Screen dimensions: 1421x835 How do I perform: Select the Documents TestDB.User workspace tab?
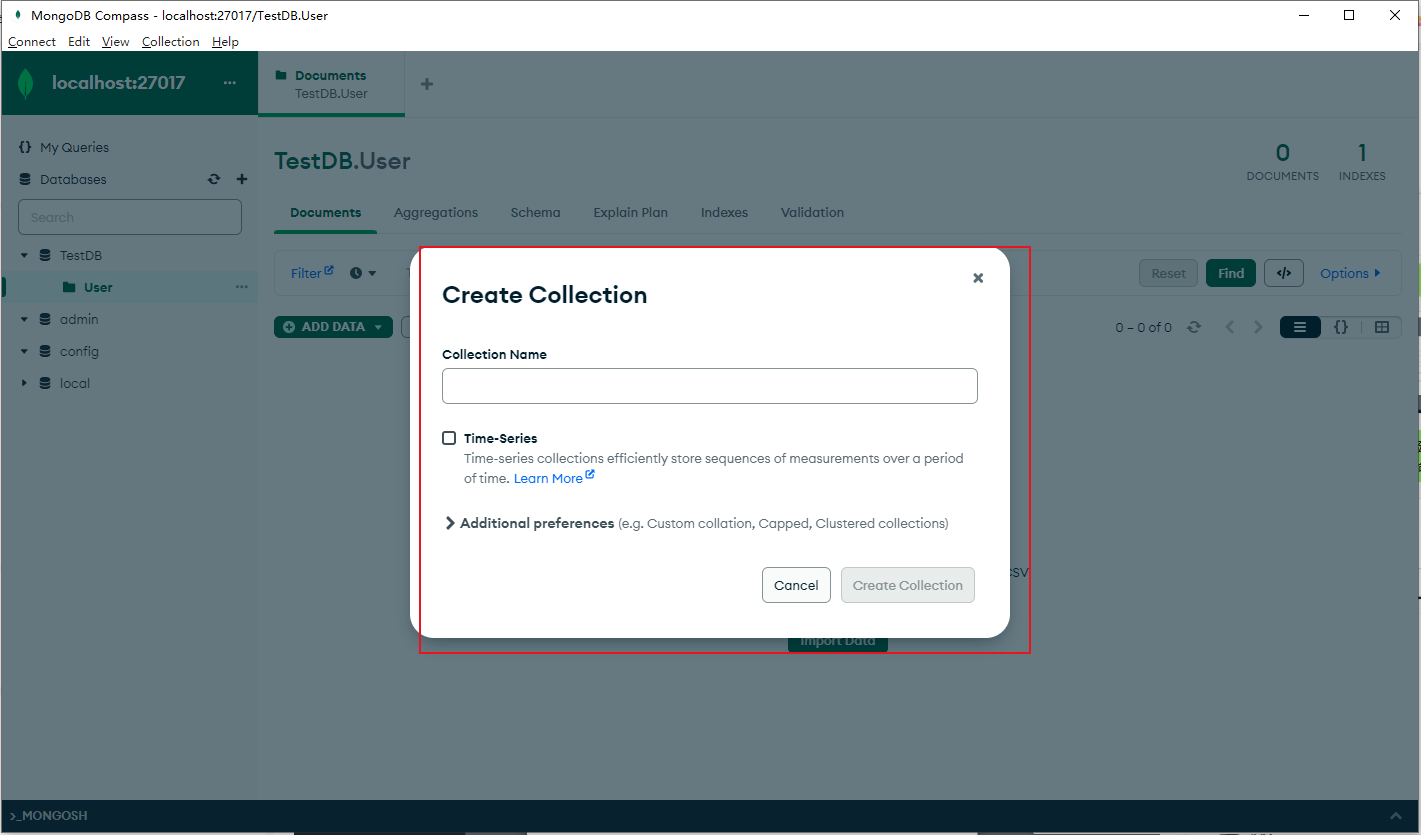coord(331,84)
